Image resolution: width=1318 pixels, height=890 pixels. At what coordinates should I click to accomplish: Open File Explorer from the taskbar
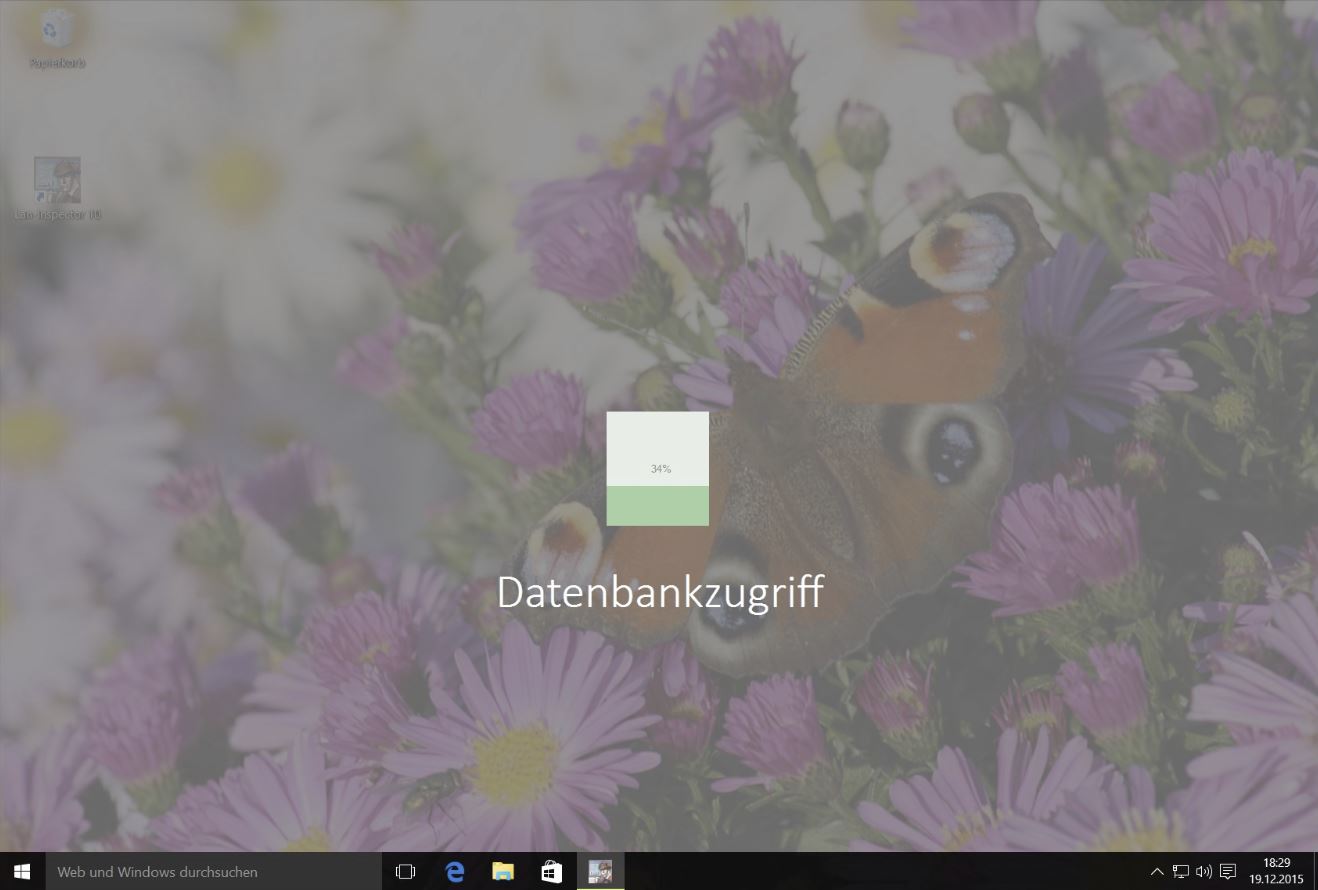point(503,871)
